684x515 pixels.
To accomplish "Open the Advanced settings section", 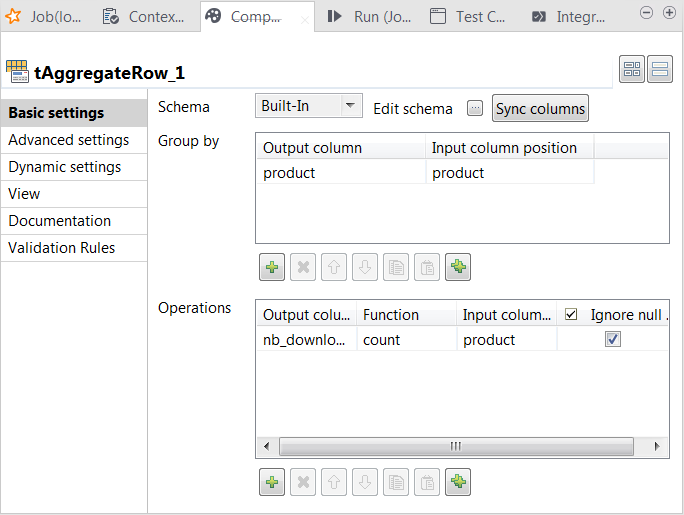I will click(x=69, y=140).
